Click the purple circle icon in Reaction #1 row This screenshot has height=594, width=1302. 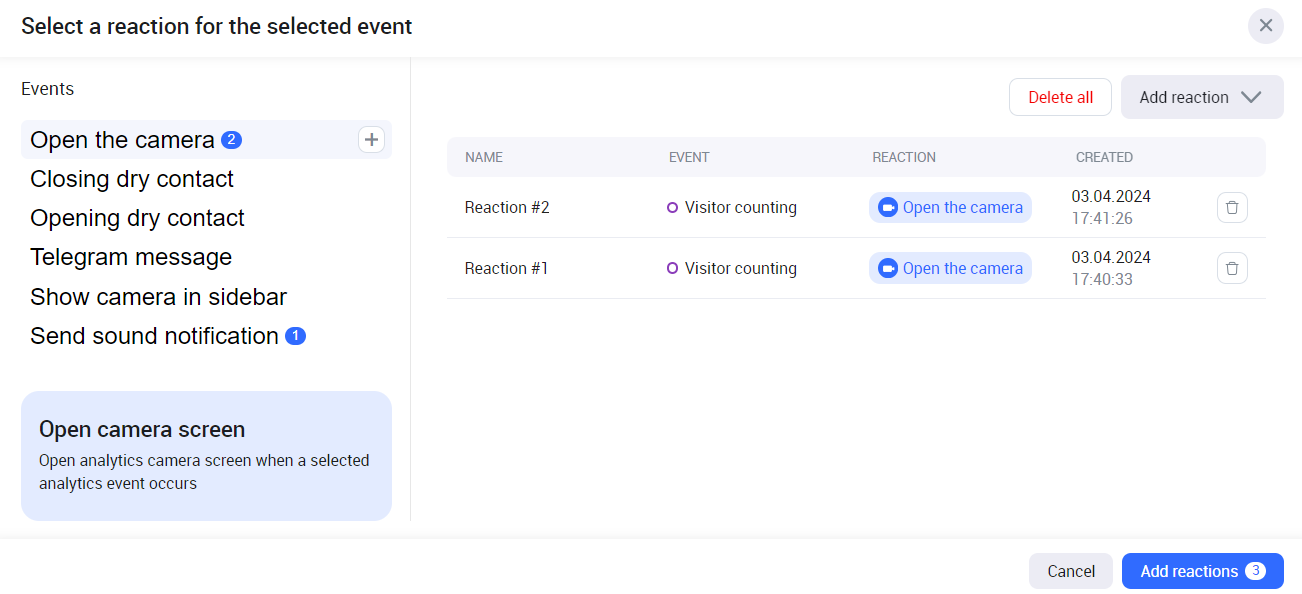tap(672, 268)
